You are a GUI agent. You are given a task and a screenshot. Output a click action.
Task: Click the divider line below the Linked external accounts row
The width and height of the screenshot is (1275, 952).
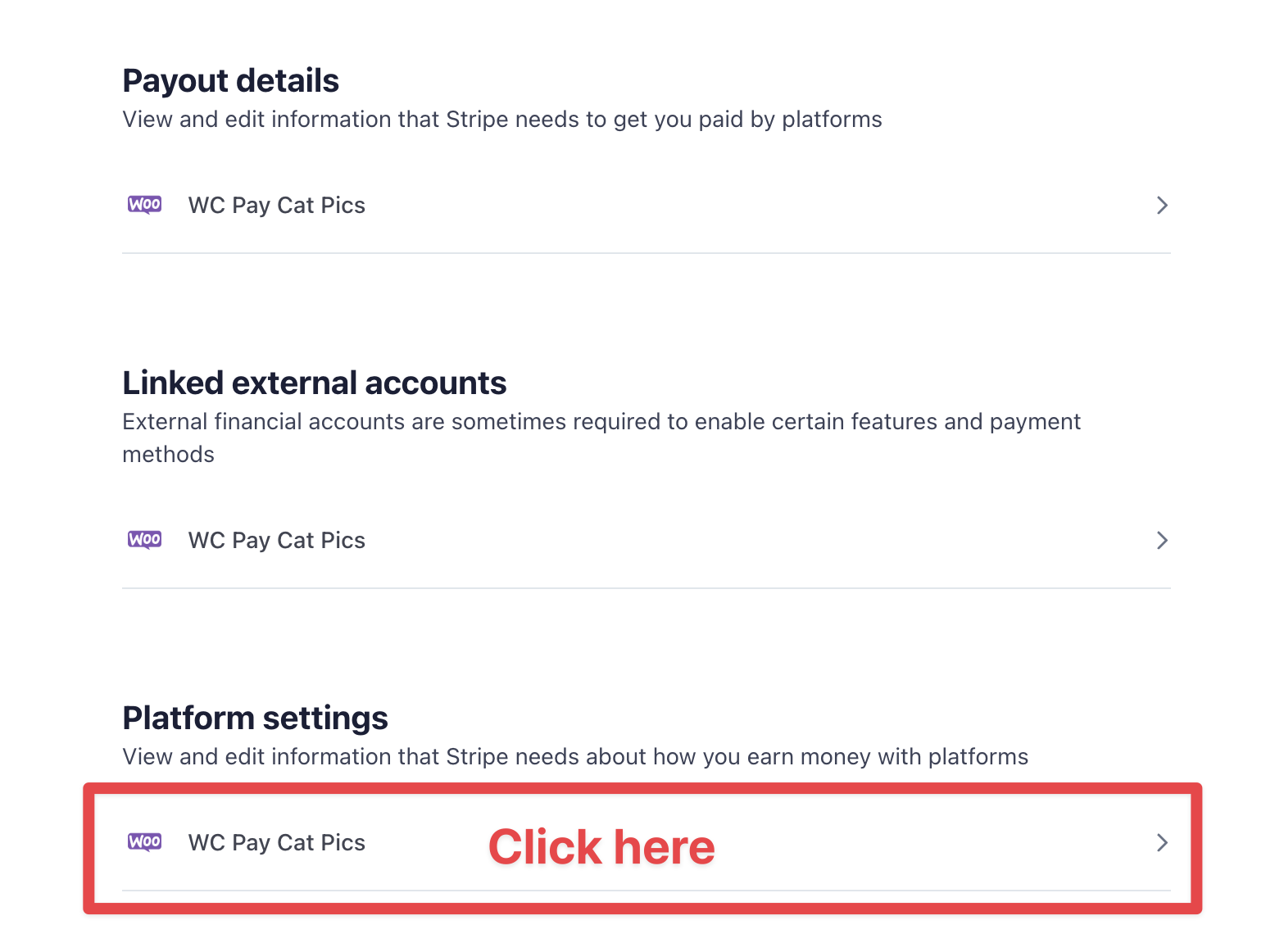[646, 588]
